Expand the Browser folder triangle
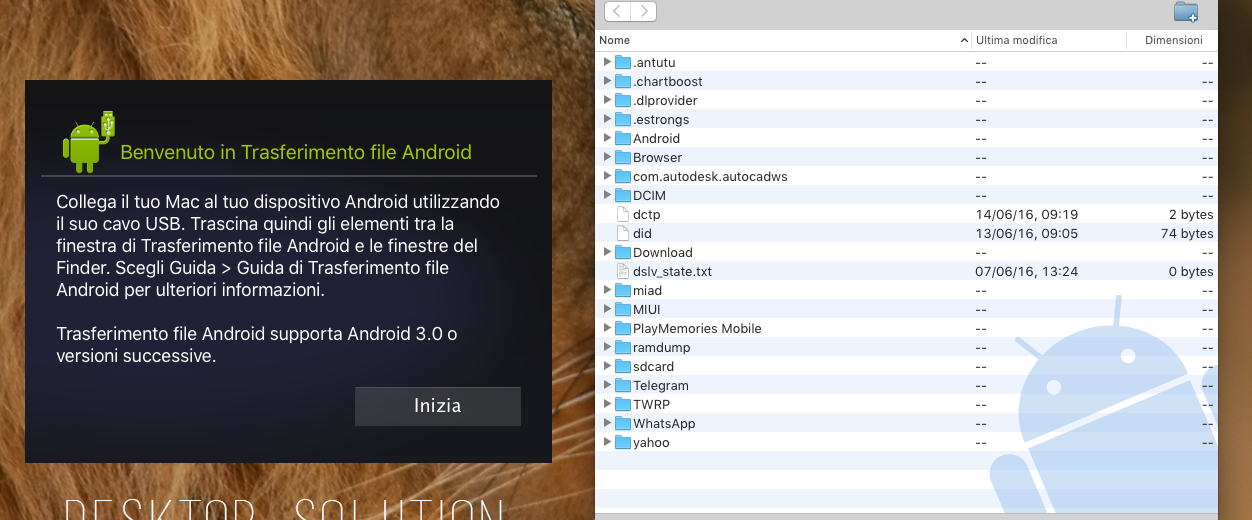 [x=607, y=157]
